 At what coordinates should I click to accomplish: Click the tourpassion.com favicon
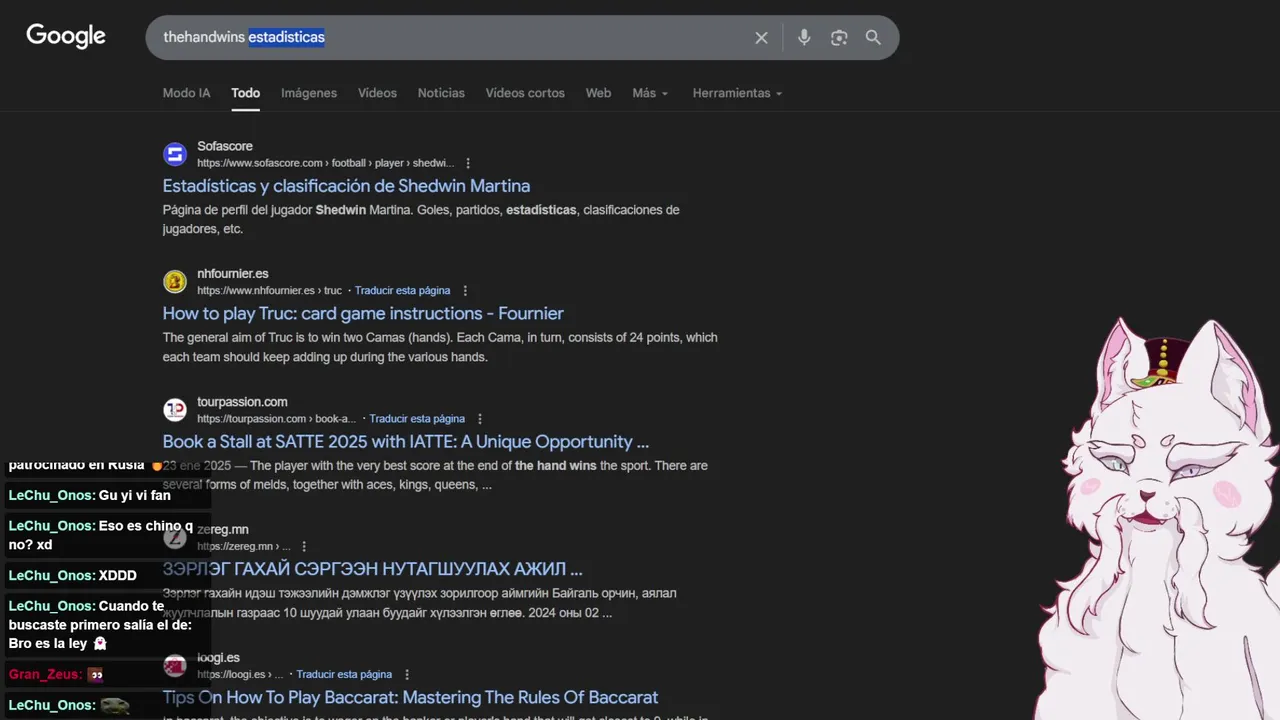coord(175,410)
